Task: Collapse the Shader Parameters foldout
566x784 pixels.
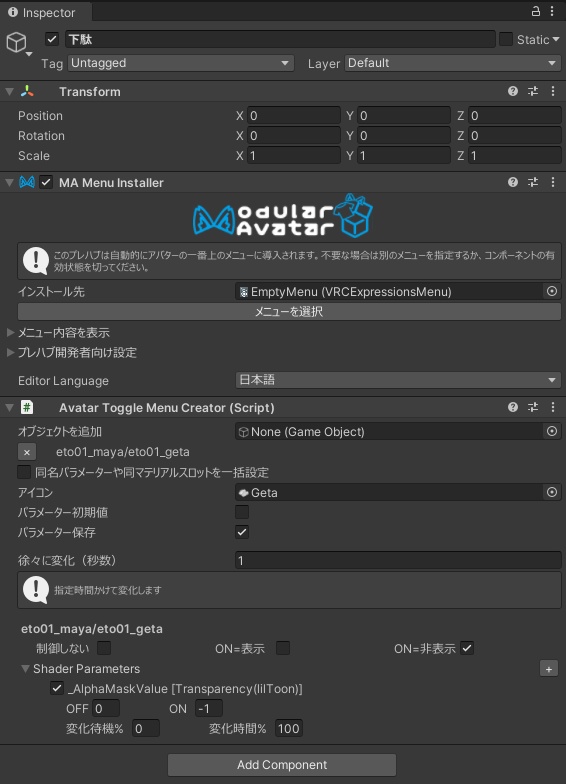Action: coord(25,668)
